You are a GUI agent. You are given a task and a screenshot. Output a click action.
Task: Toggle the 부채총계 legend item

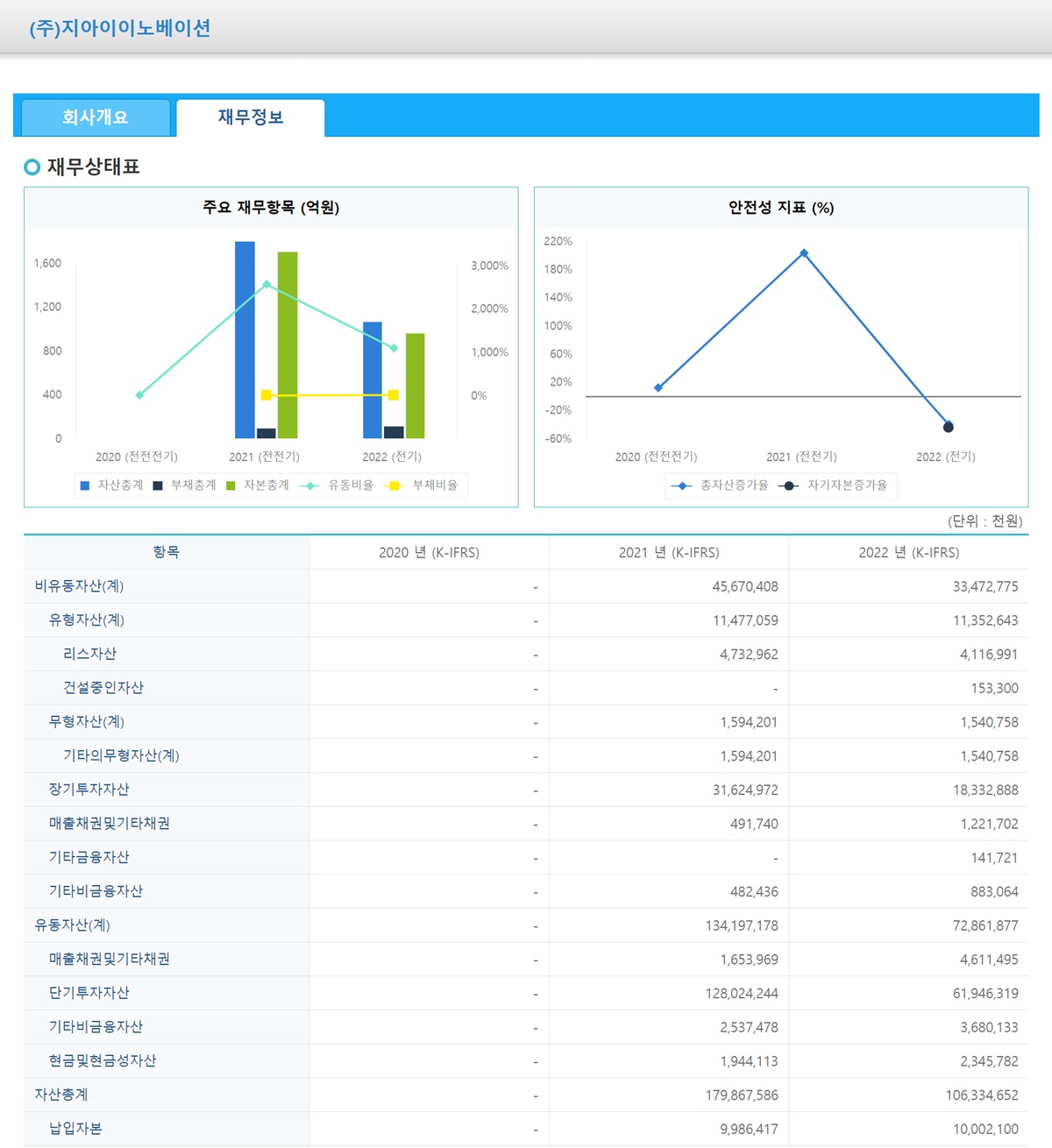(x=184, y=485)
